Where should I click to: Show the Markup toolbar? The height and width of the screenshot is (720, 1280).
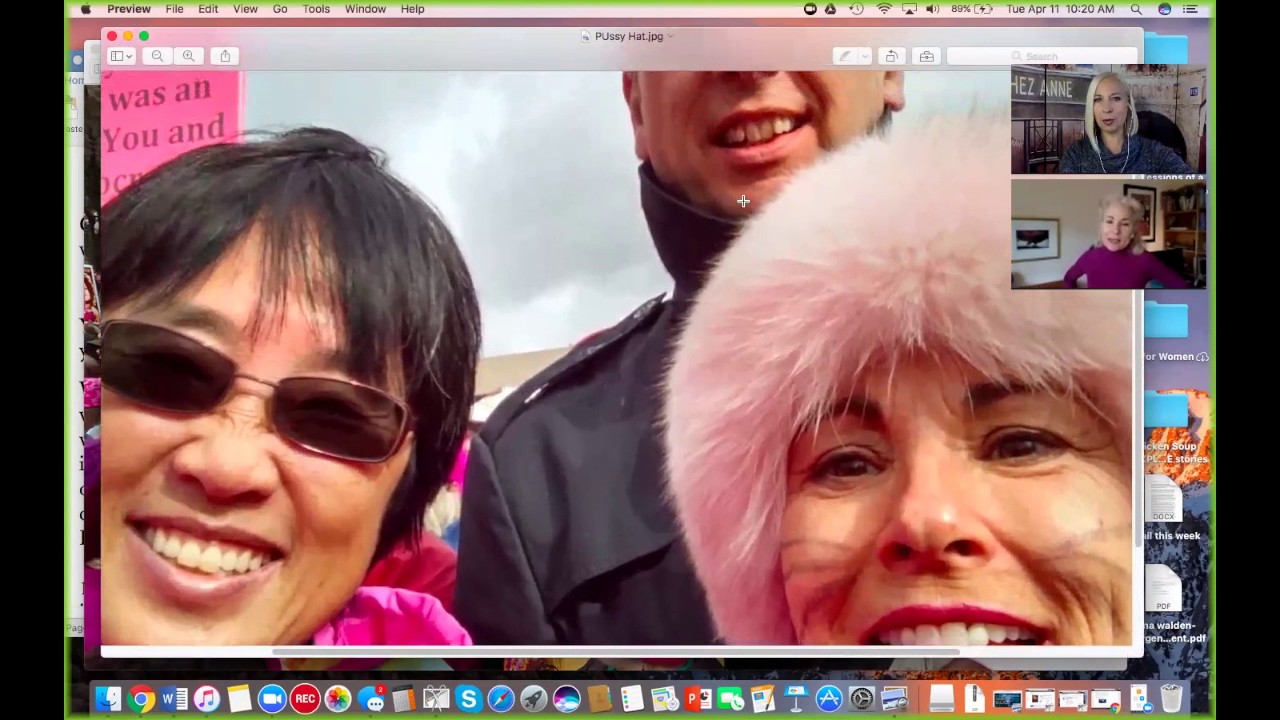927,57
